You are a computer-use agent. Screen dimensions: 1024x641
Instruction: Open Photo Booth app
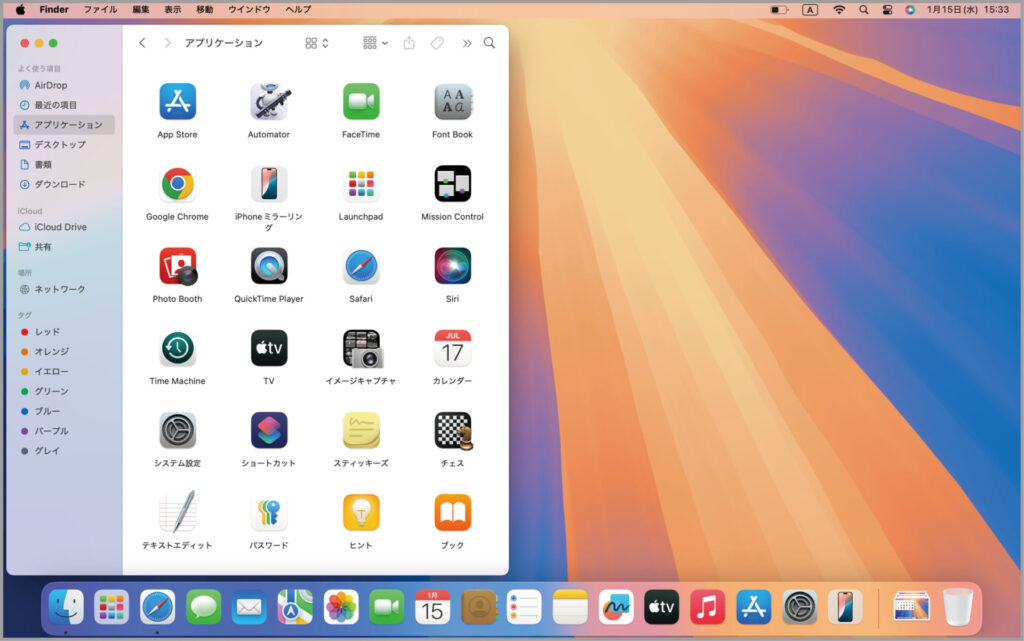(177, 266)
